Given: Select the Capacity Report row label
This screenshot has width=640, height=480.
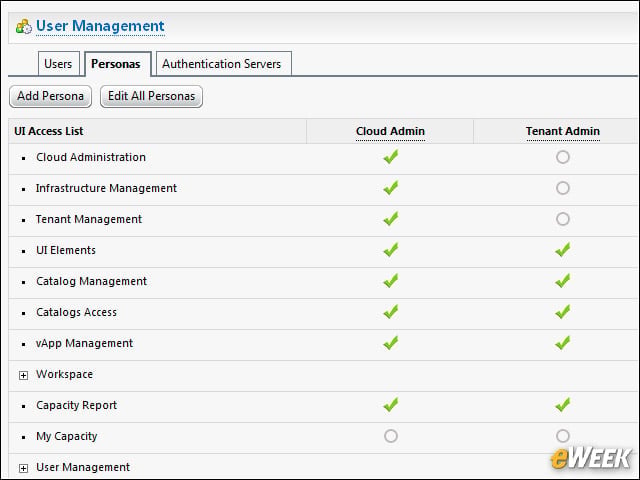Looking at the screenshot, I should (76, 405).
